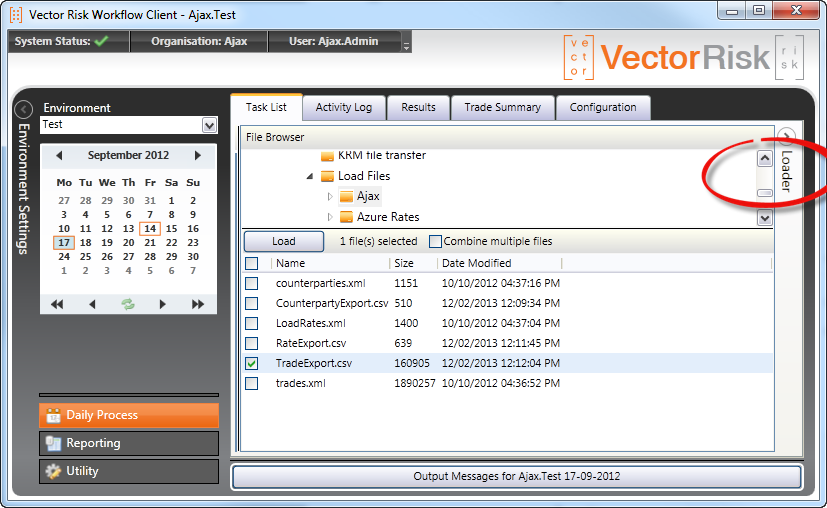
Task: Switch to the Task List tab
Action: pyautogui.click(x=266, y=108)
